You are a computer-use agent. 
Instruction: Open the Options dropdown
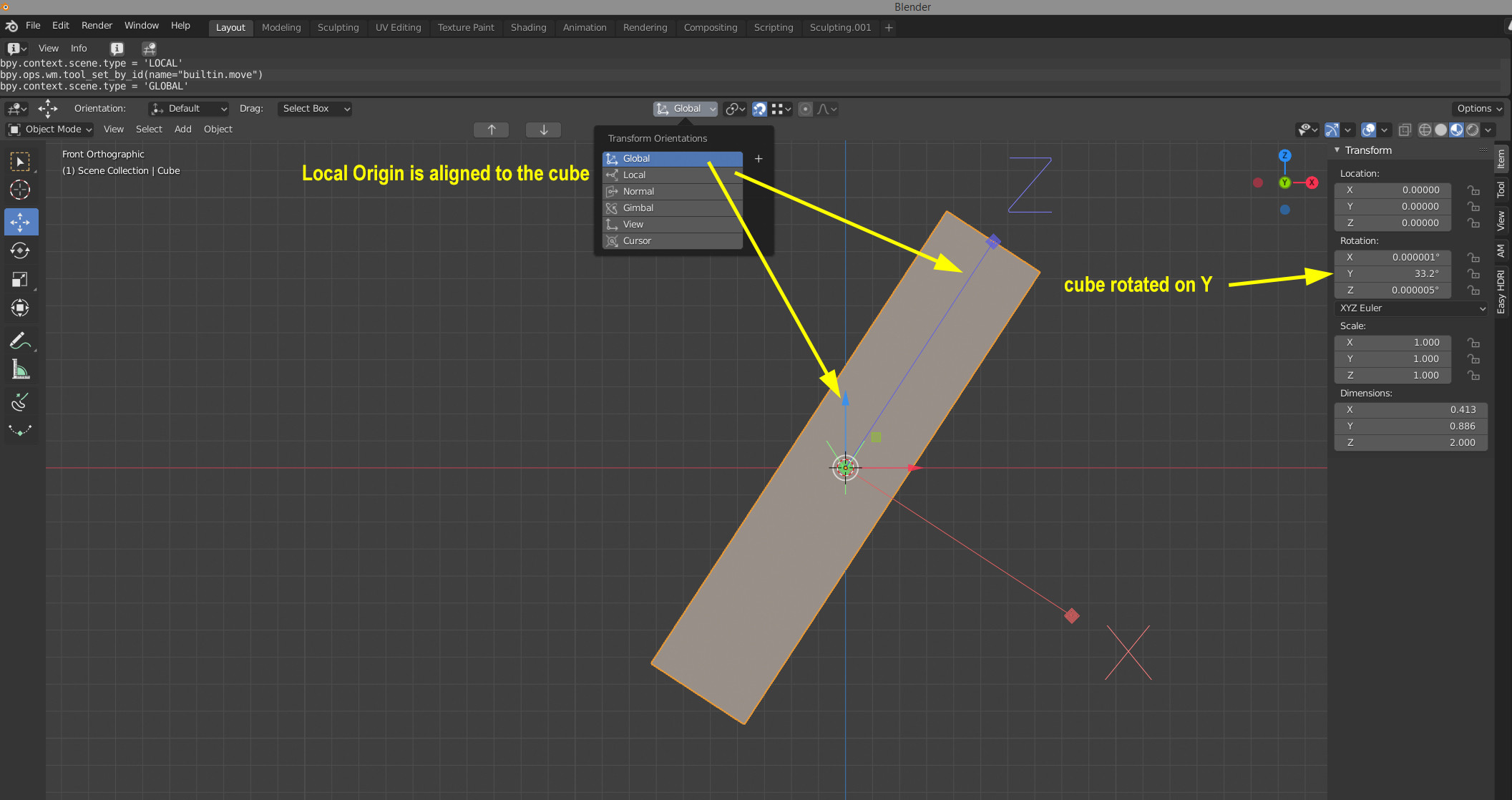[x=1479, y=109]
